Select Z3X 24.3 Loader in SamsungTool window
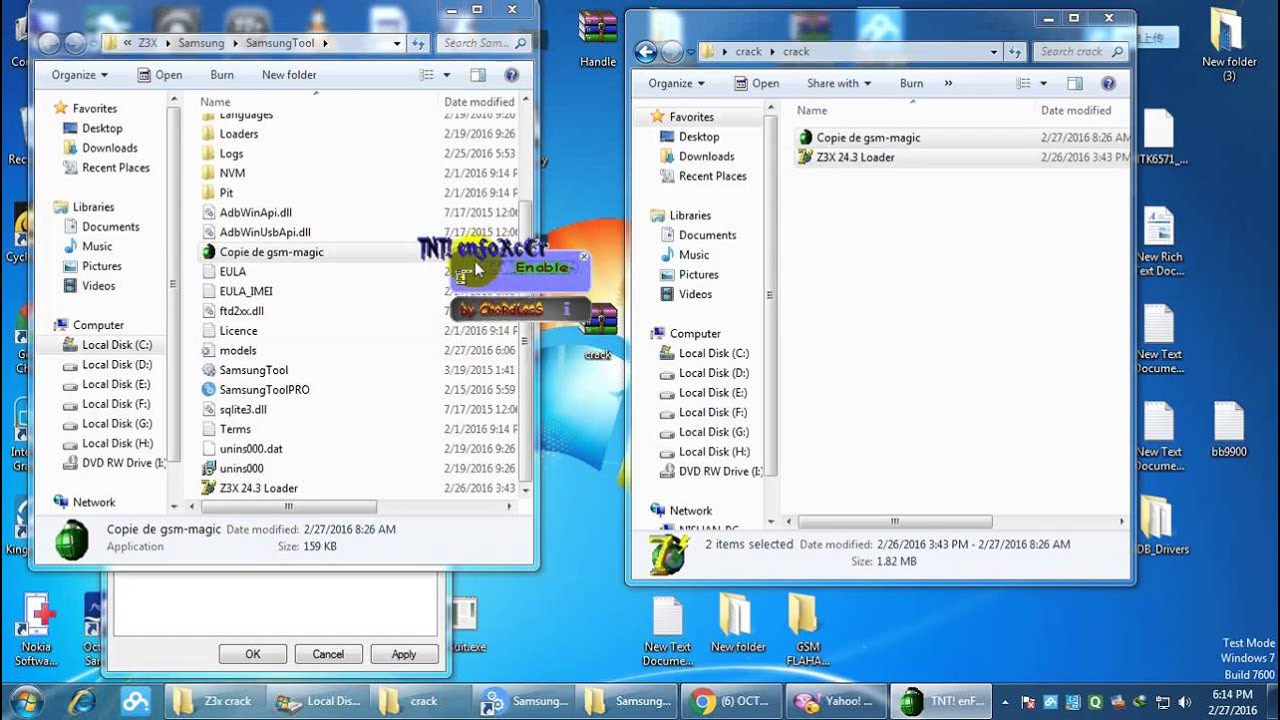 click(x=250, y=488)
